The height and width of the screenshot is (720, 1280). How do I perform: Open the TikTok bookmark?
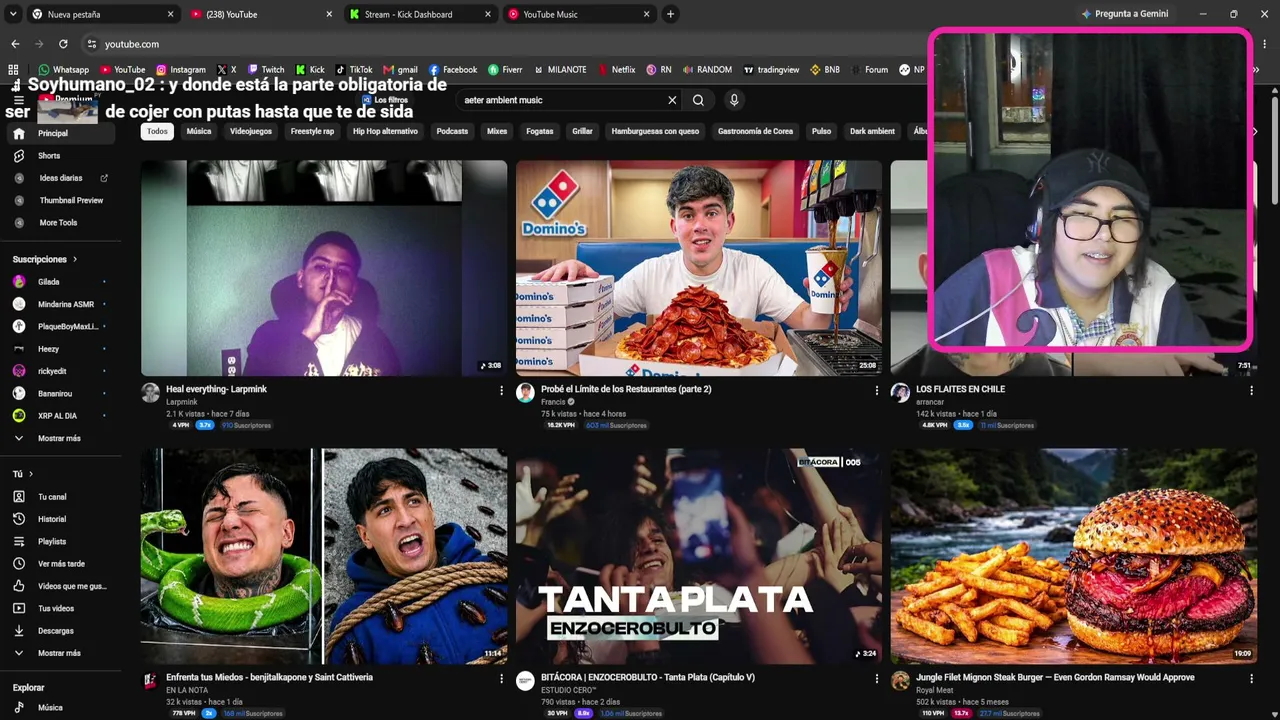(x=354, y=70)
